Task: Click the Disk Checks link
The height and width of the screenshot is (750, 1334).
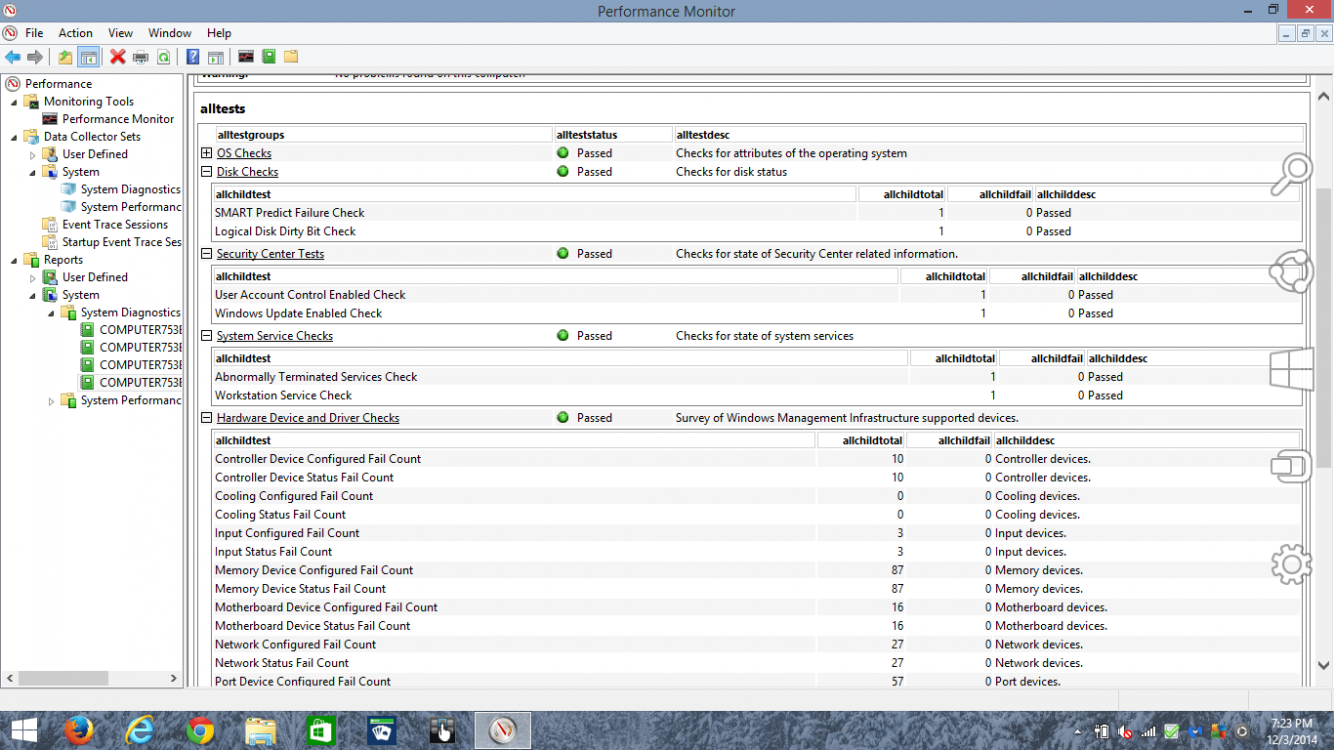Action: [x=247, y=172]
